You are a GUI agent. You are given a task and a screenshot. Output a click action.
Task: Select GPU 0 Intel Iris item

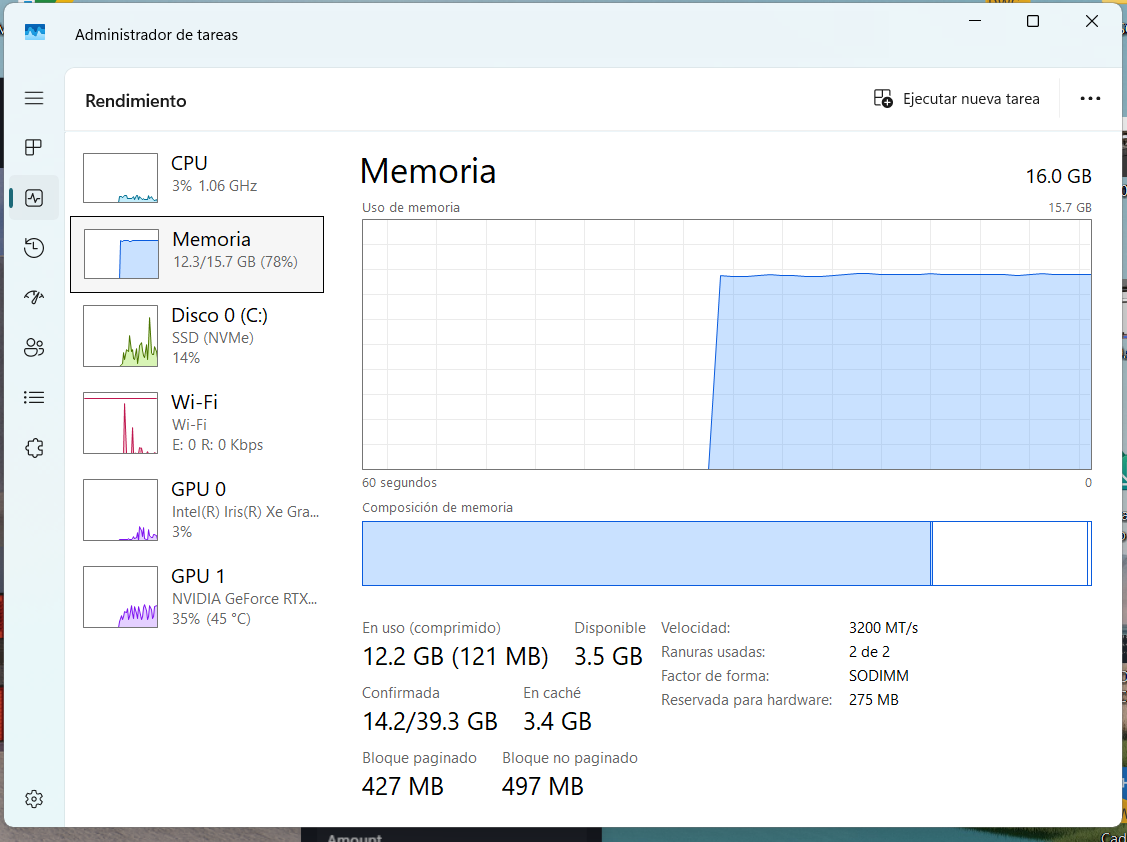tap(197, 510)
